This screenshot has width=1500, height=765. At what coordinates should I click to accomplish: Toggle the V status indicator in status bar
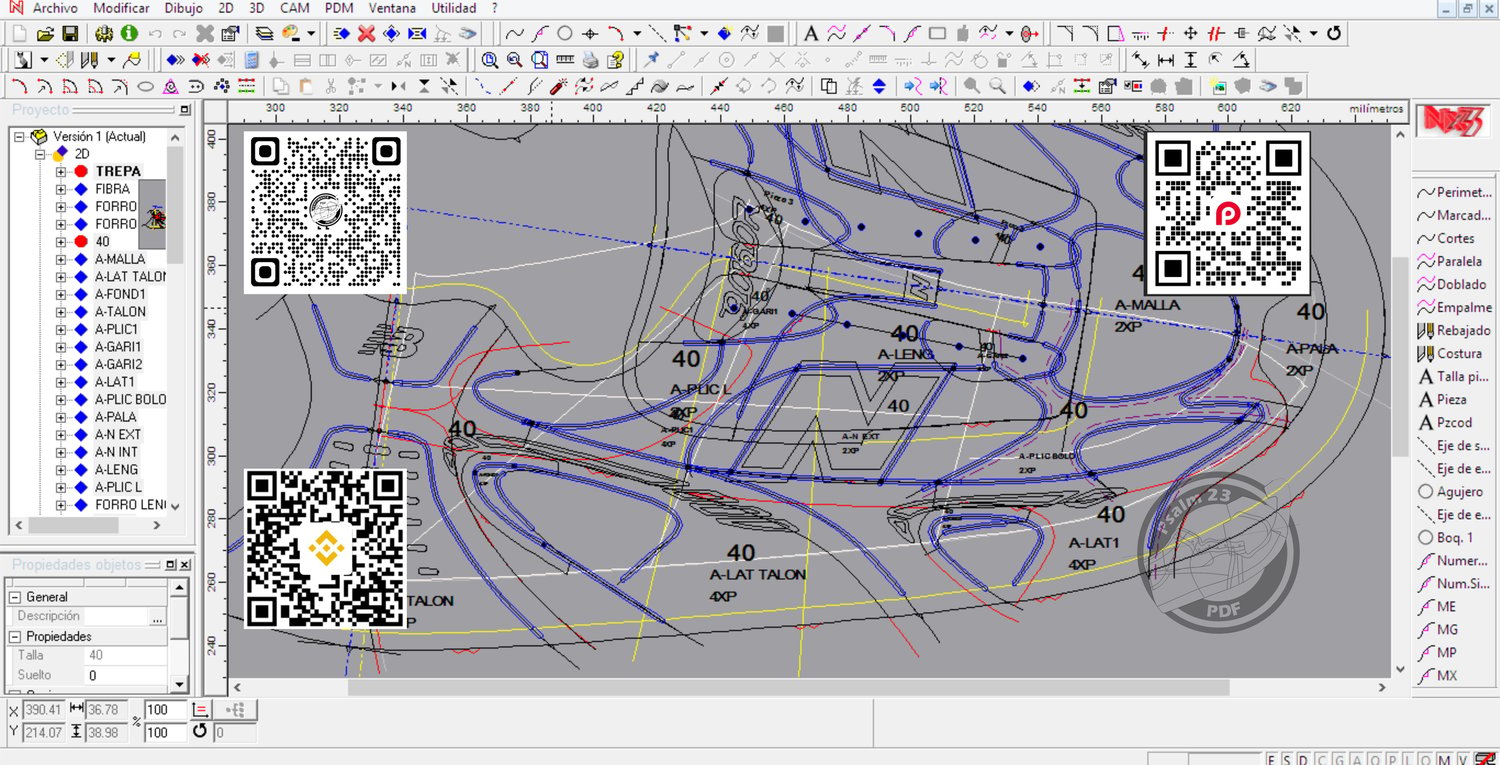tap(1461, 759)
